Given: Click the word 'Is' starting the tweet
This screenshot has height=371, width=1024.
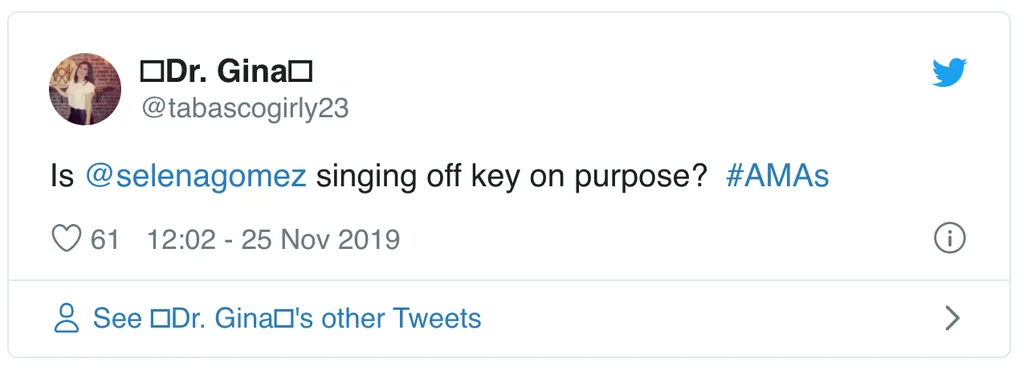Looking at the screenshot, I should [x=63, y=176].
